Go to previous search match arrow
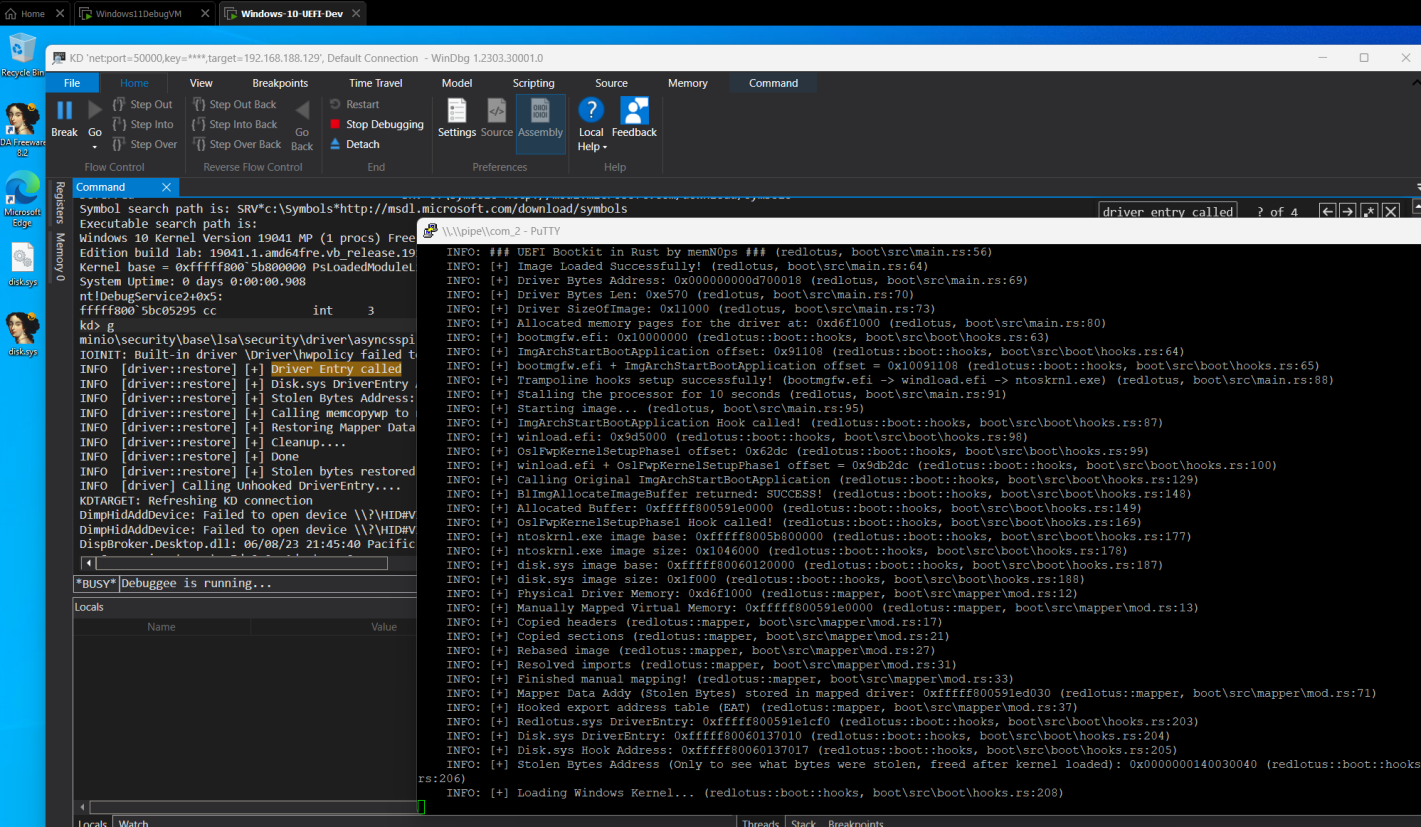1421x827 pixels. [x=1327, y=211]
